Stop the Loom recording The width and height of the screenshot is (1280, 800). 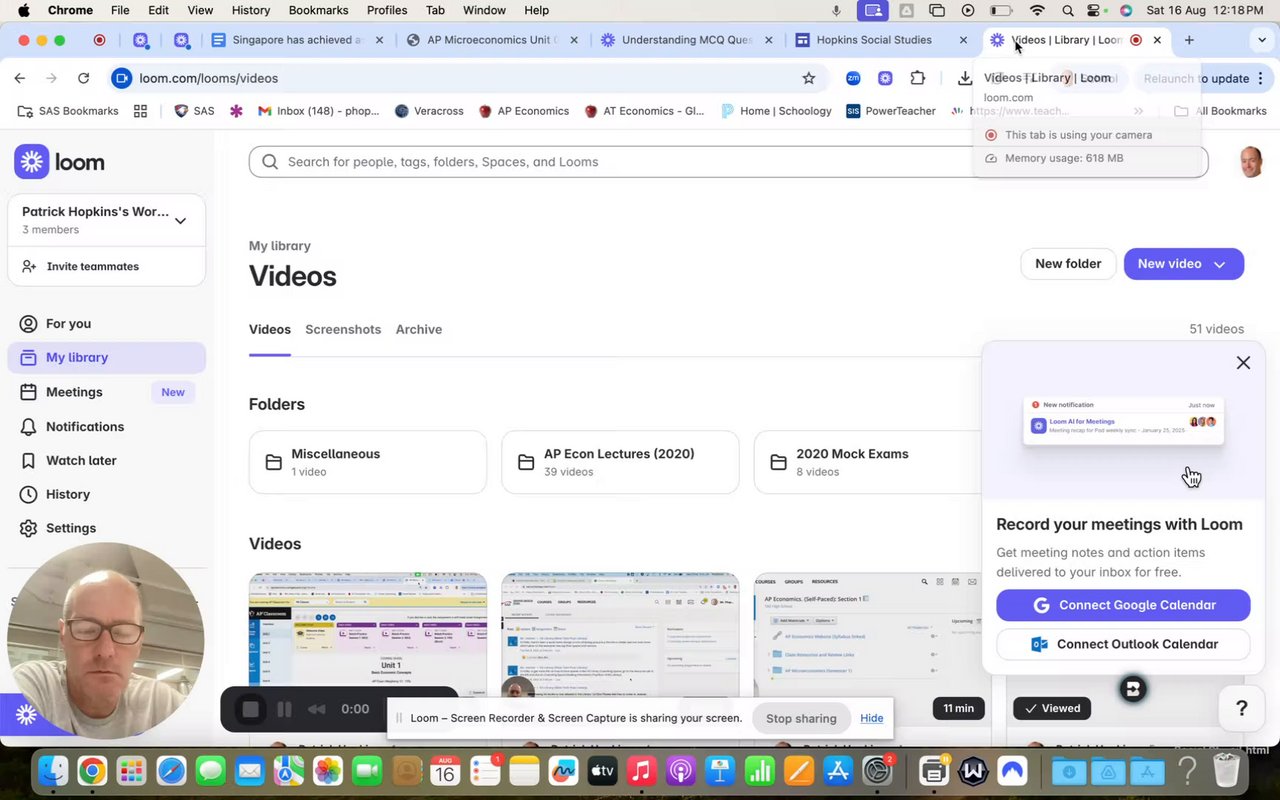[x=250, y=709]
